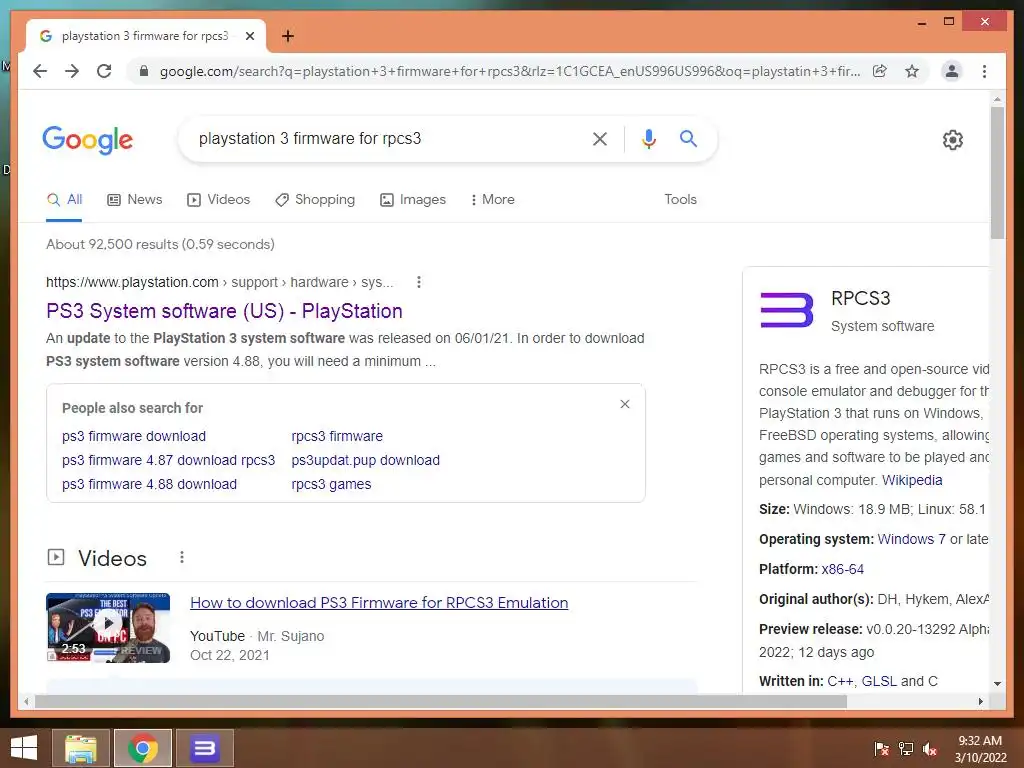Open C++ language link

click(840, 681)
